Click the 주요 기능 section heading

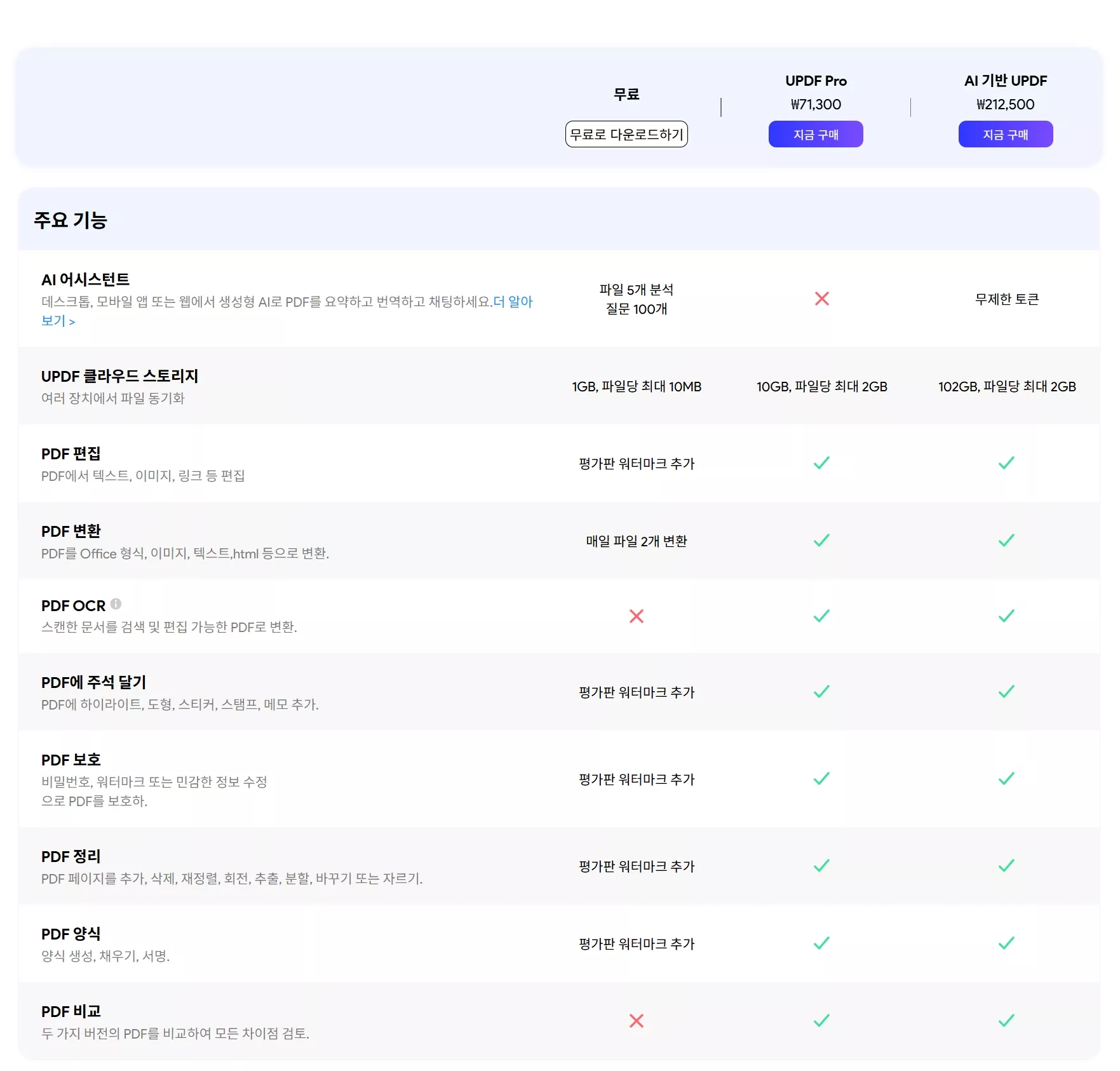(x=71, y=220)
